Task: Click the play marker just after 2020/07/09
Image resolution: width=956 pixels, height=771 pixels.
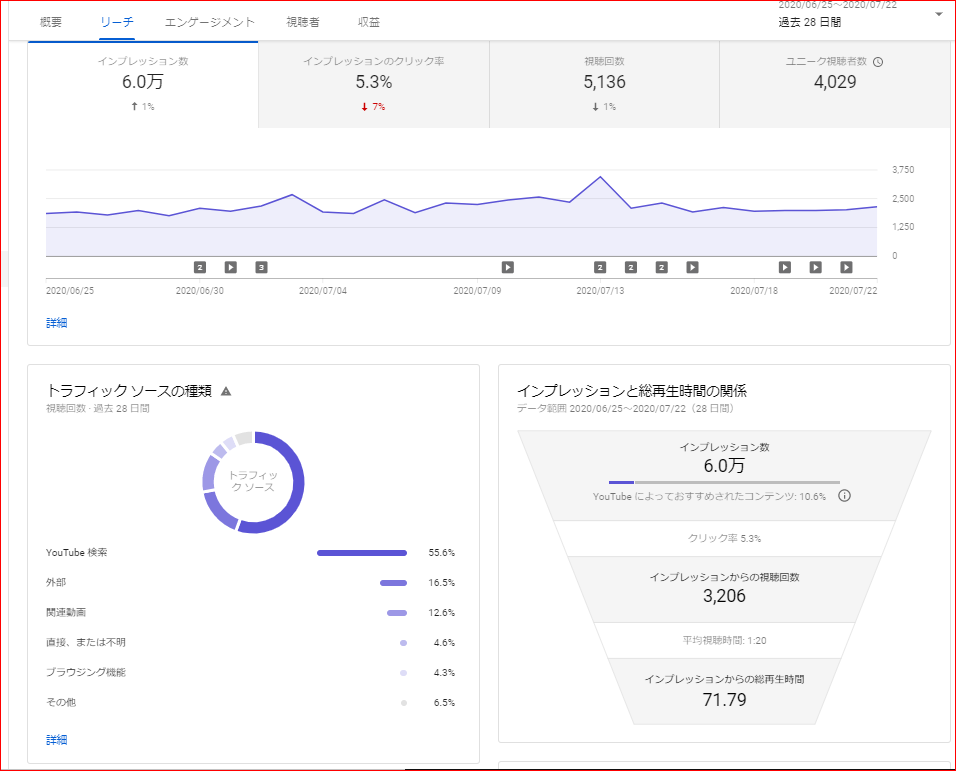Action: pyautogui.click(x=508, y=267)
